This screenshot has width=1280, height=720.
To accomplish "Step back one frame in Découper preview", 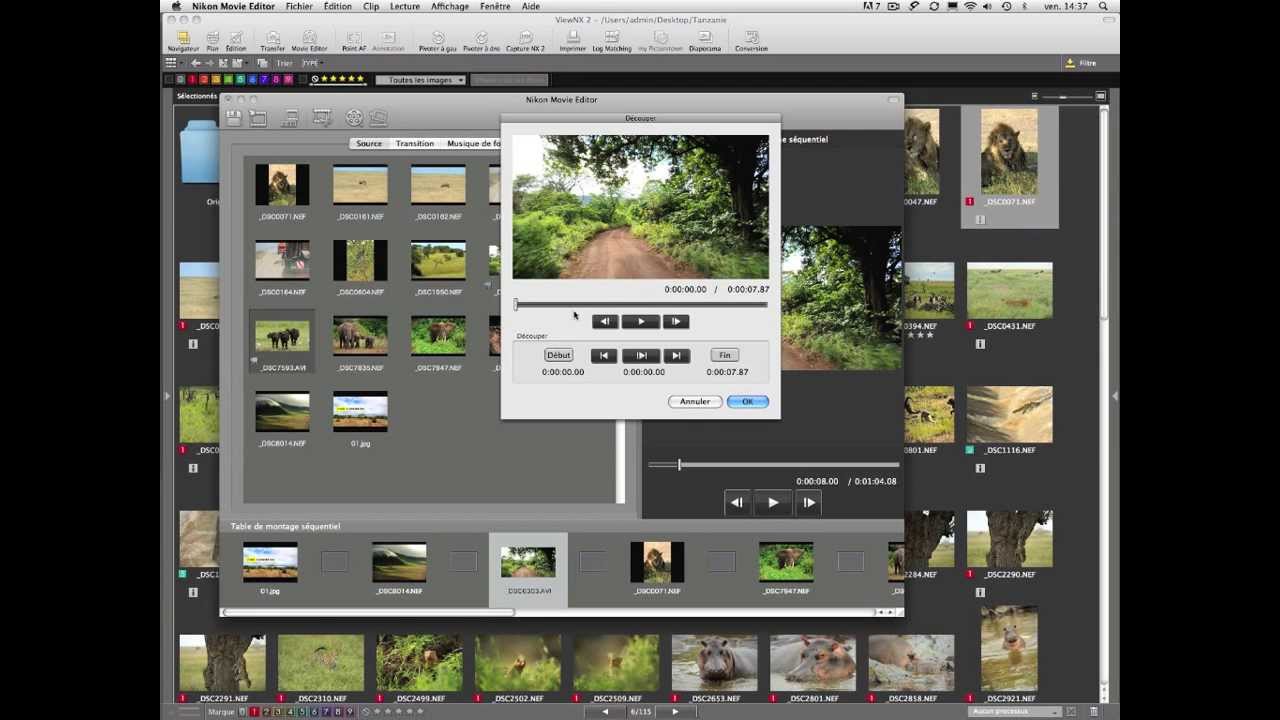I will pyautogui.click(x=605, y=321).
